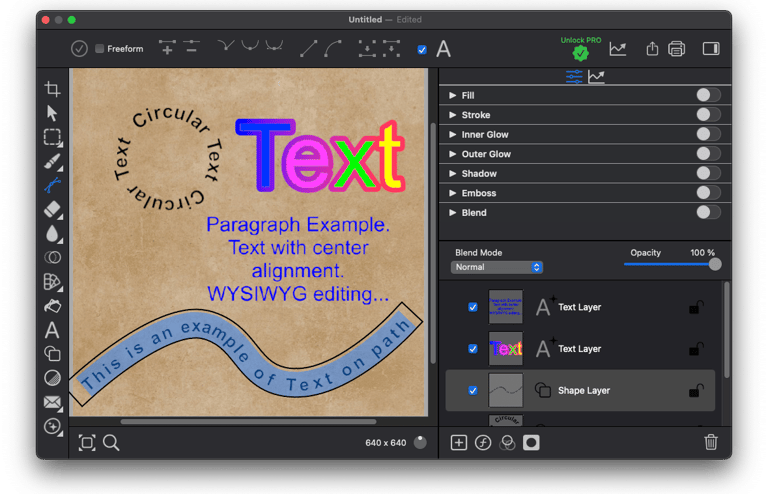Enable the Fill effect toggle
This screenshot has width=768, height=494.
pyautogui.click(x=708, y=95)
